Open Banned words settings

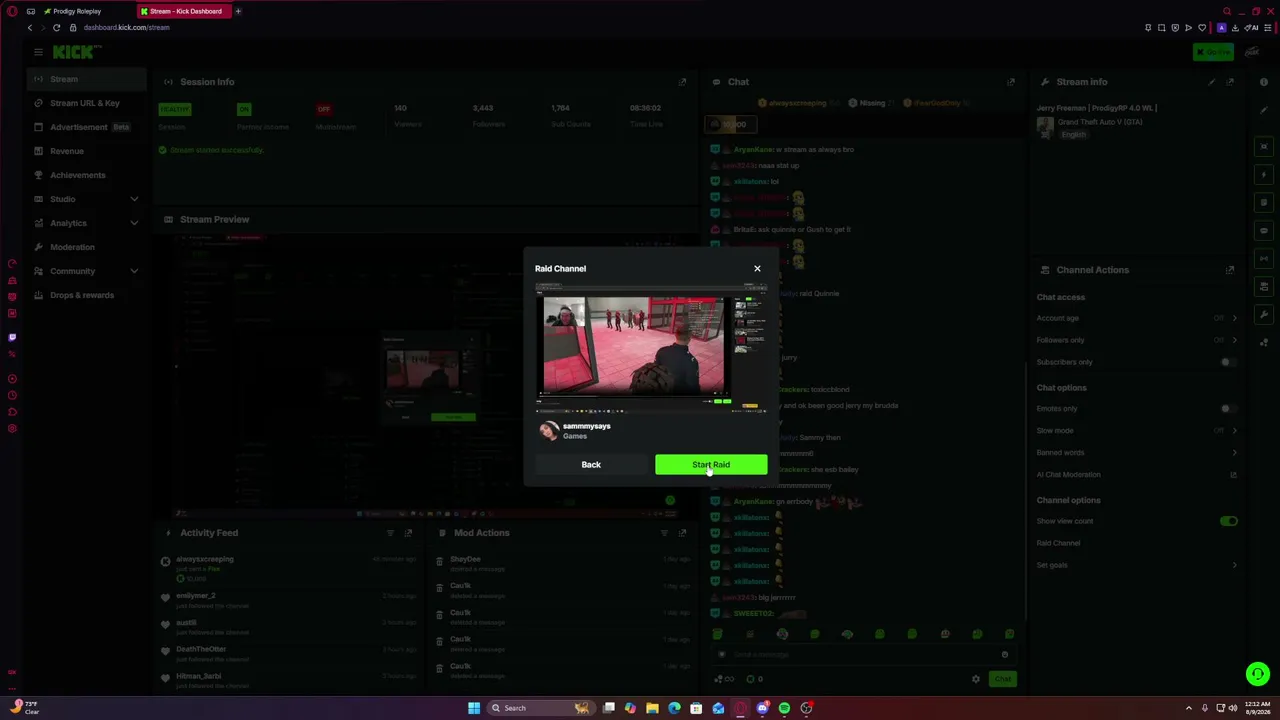[x=1137, y=452]
